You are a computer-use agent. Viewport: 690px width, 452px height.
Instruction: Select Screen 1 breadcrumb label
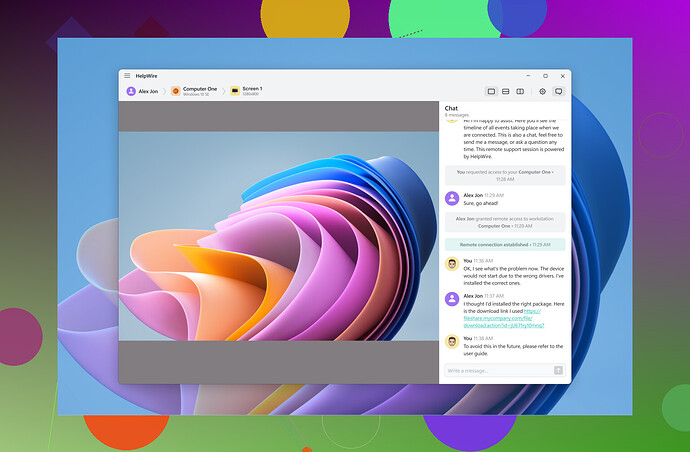(x=252, y=89)
